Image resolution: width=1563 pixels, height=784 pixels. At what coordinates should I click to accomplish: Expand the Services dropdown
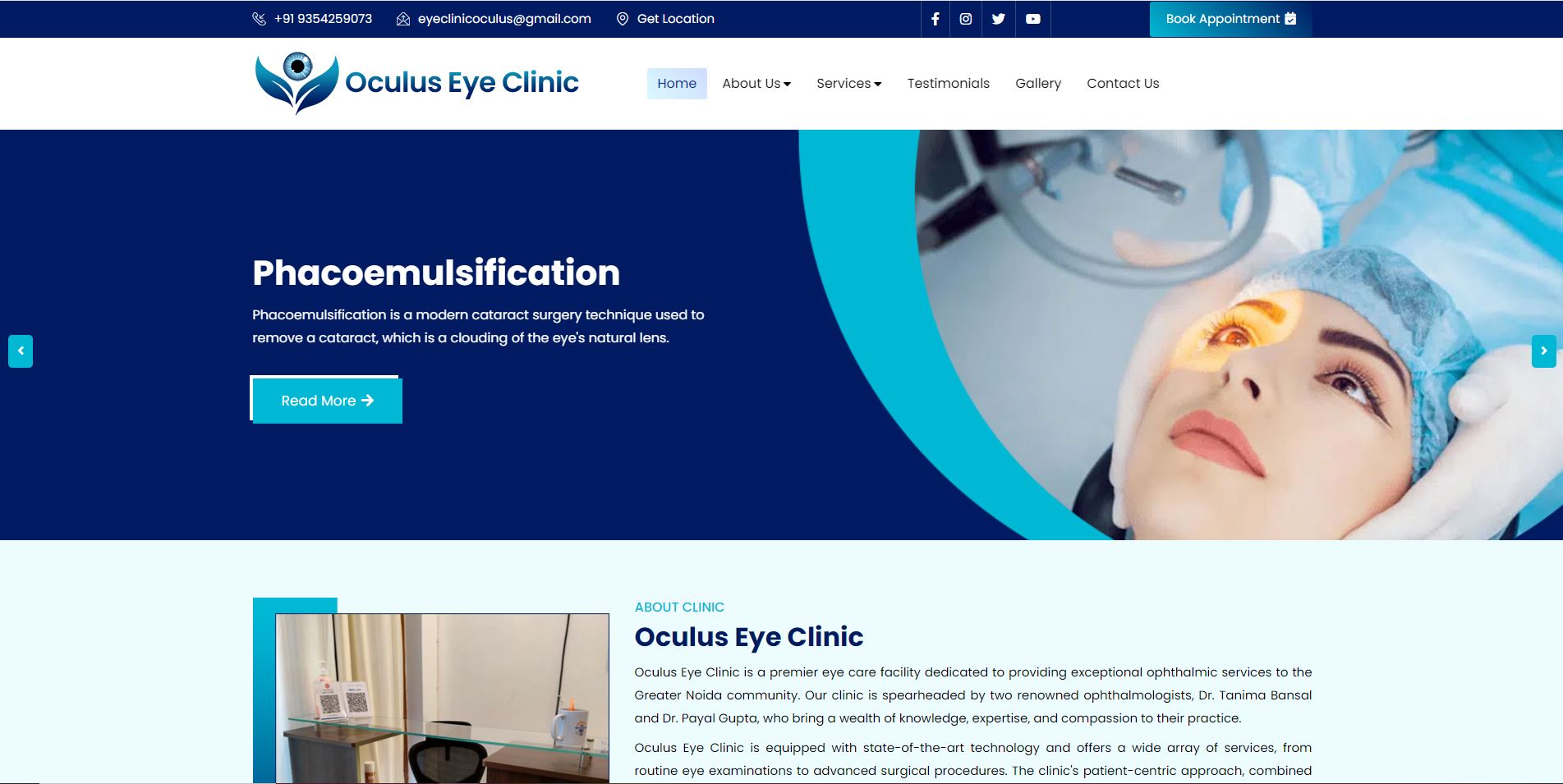coord(848,84)
